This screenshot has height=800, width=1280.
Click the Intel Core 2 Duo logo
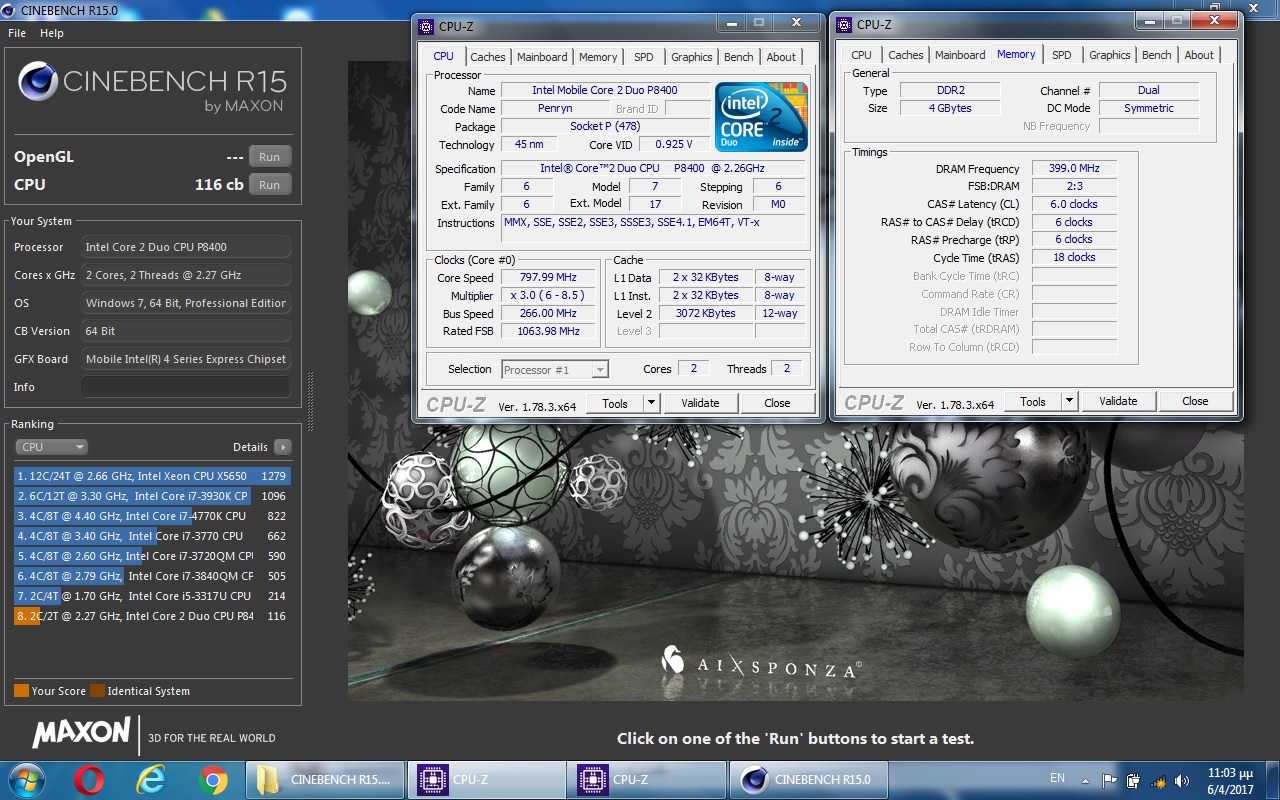pos(762,117)
